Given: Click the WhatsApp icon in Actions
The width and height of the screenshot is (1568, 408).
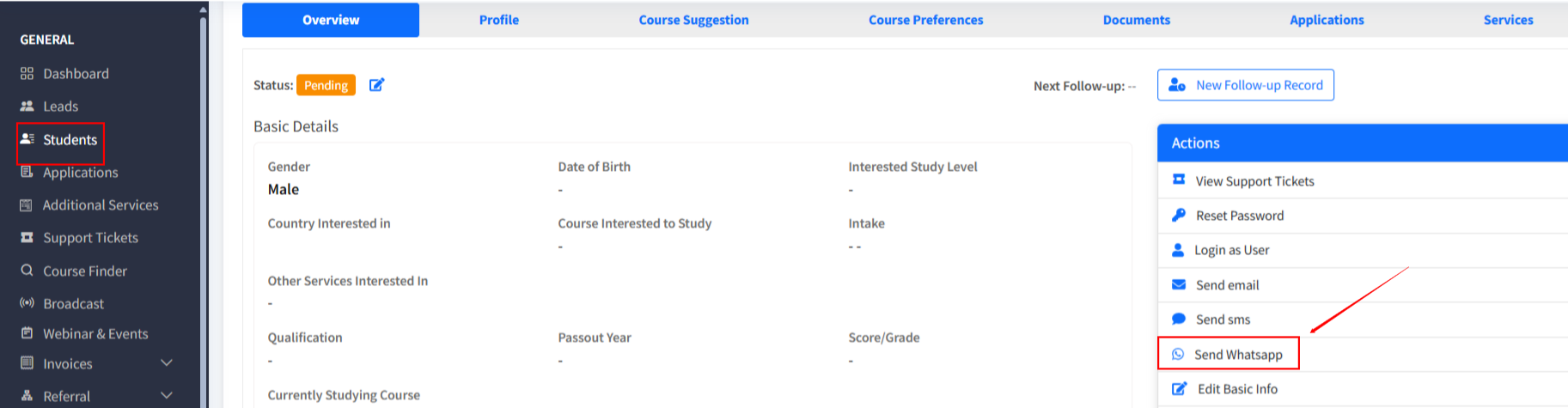Looking at the screenshot, I should pos(1178,354).
